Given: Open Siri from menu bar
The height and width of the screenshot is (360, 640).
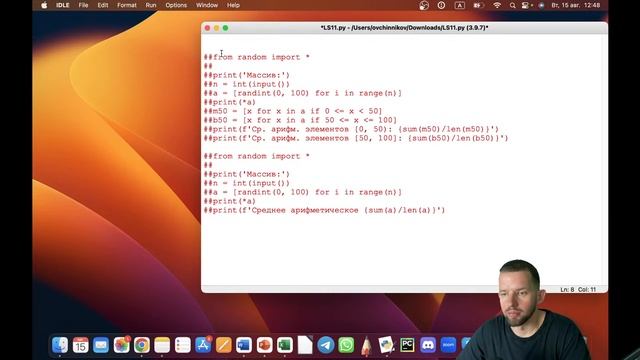Looking at the screenshot, I should click(541, 5).
